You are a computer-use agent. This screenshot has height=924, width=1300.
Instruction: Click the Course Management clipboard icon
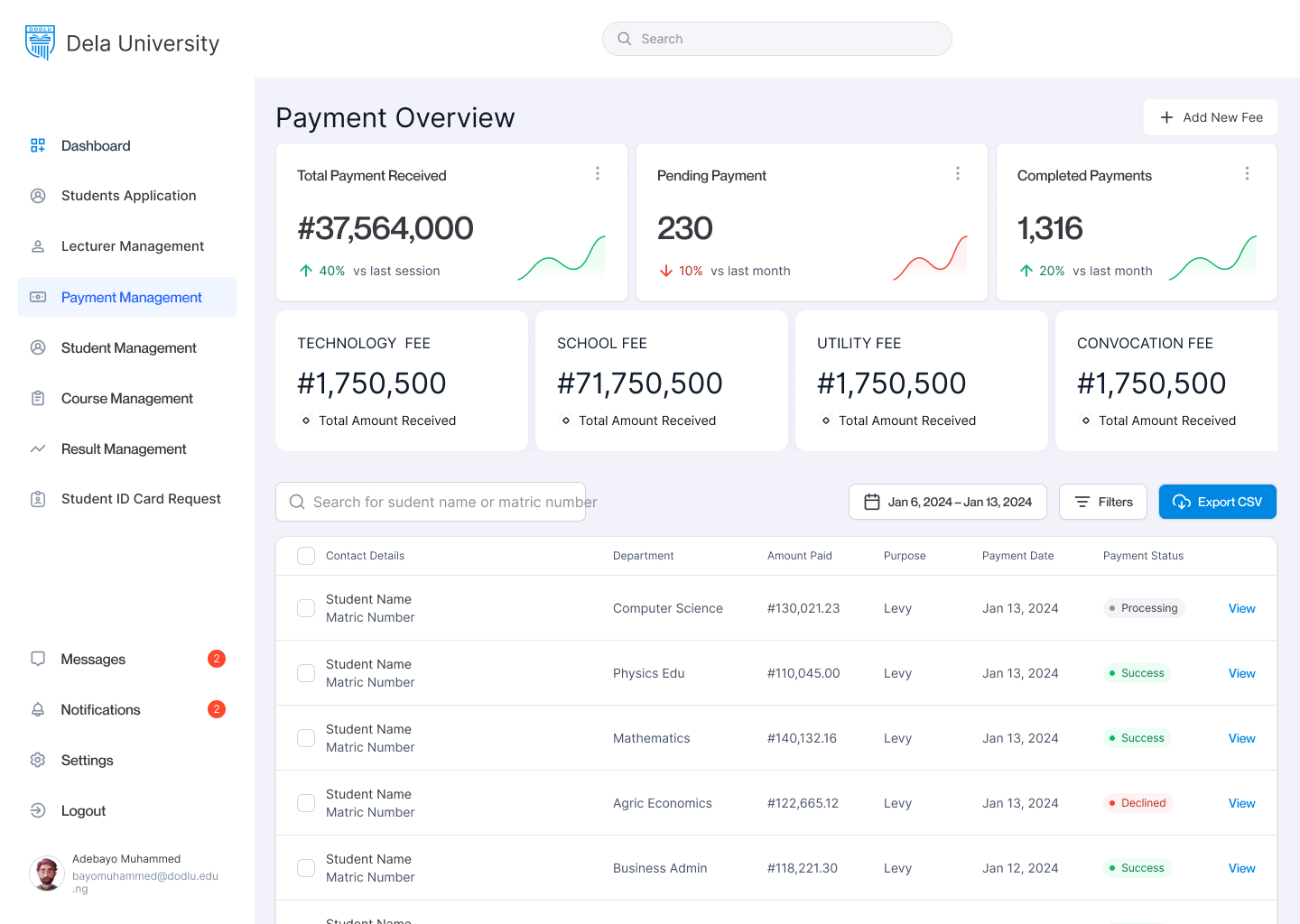pos(38,398)
